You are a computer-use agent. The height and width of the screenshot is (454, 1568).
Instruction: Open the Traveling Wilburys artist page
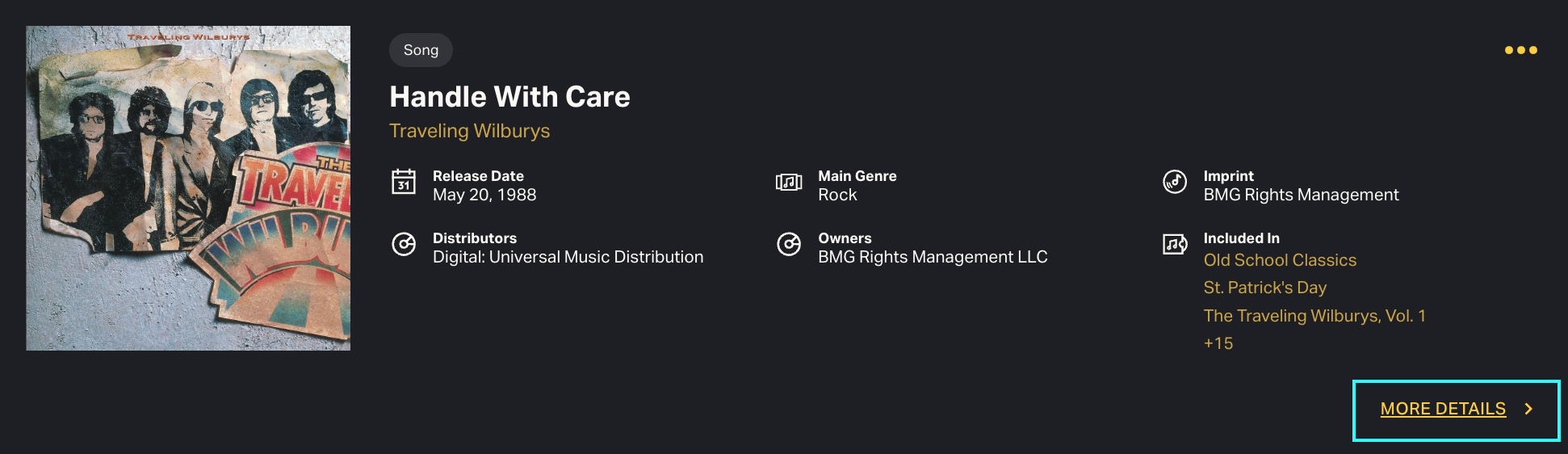coord(469,131)
